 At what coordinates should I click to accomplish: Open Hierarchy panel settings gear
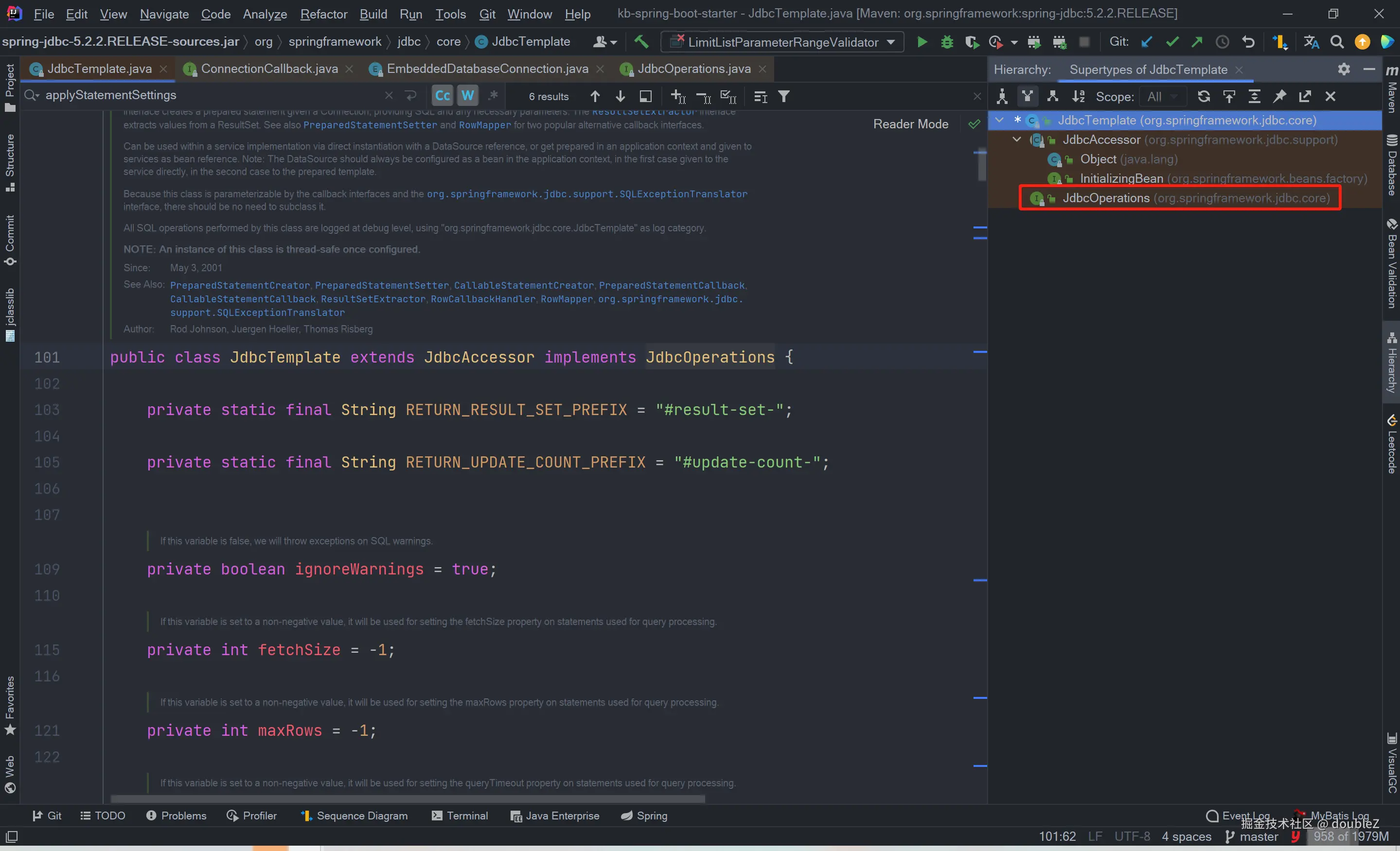tap(1343, 69)
